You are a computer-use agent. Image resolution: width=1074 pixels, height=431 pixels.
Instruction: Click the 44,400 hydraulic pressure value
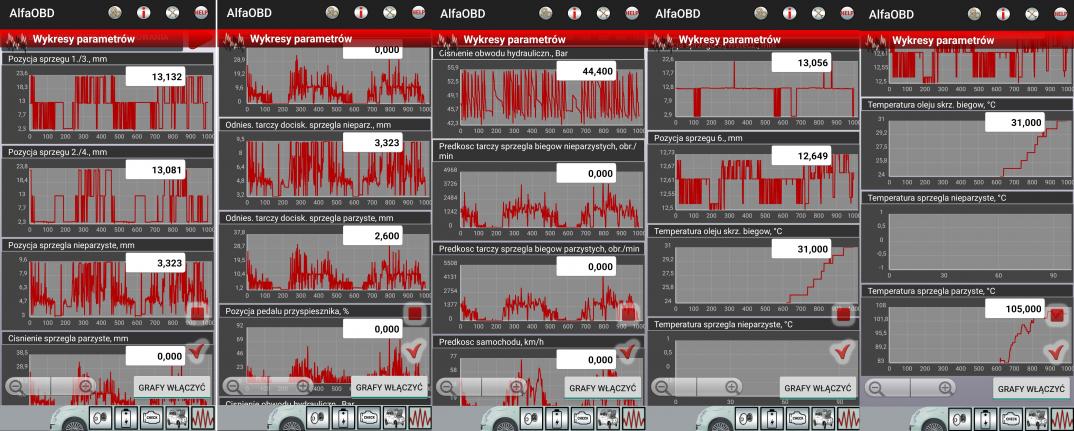coord(586,71)
